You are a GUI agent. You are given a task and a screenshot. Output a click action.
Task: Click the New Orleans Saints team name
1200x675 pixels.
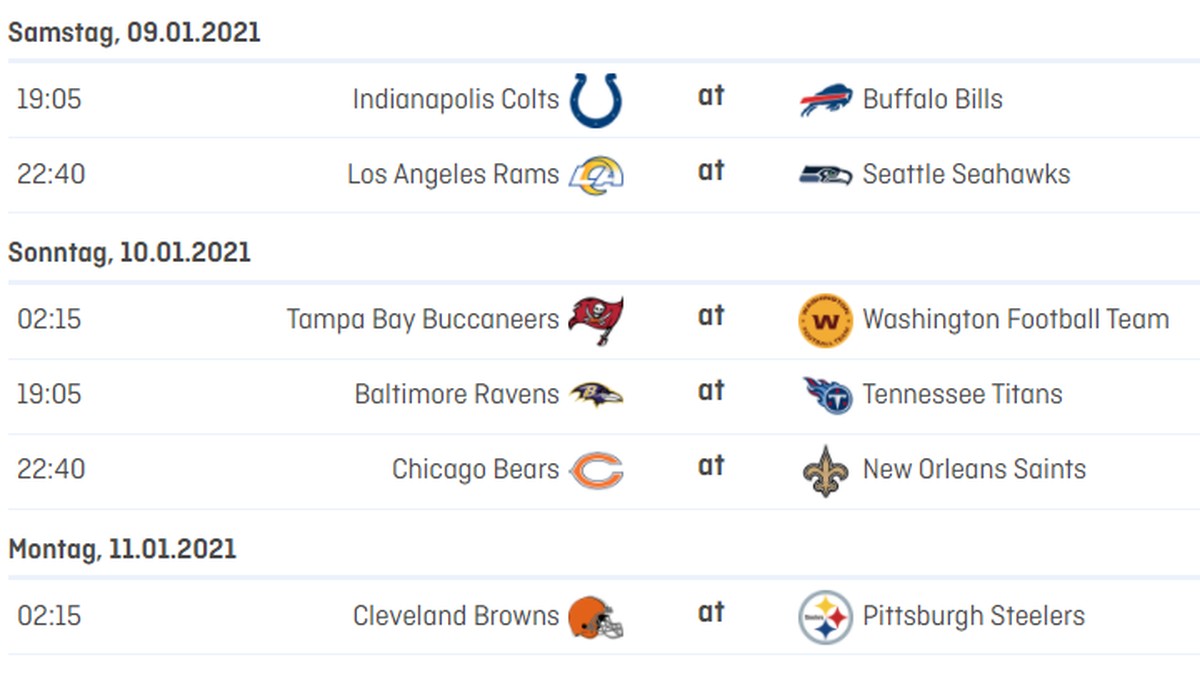(974, 469)
